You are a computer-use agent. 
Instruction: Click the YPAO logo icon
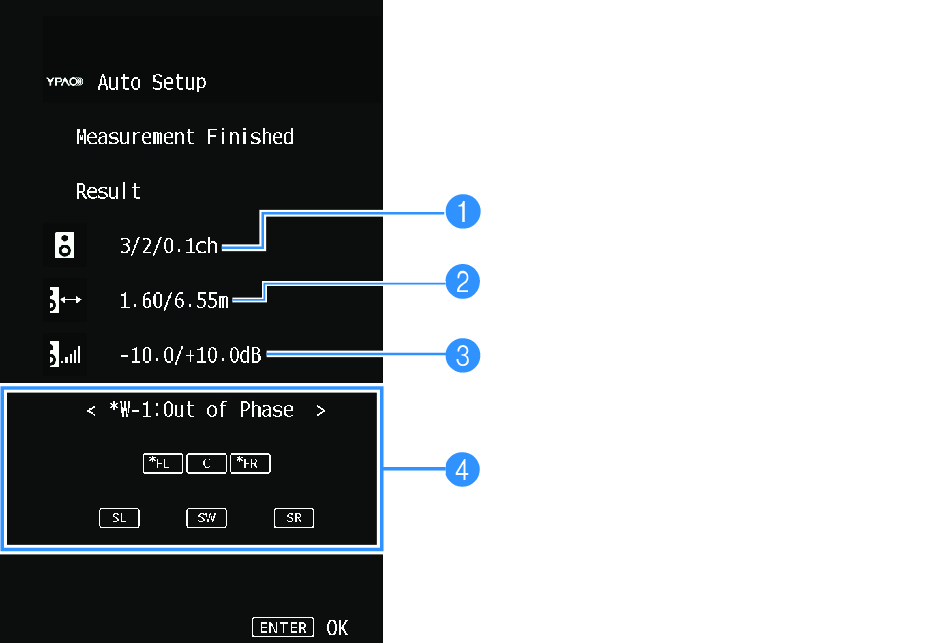pos(67,83)
